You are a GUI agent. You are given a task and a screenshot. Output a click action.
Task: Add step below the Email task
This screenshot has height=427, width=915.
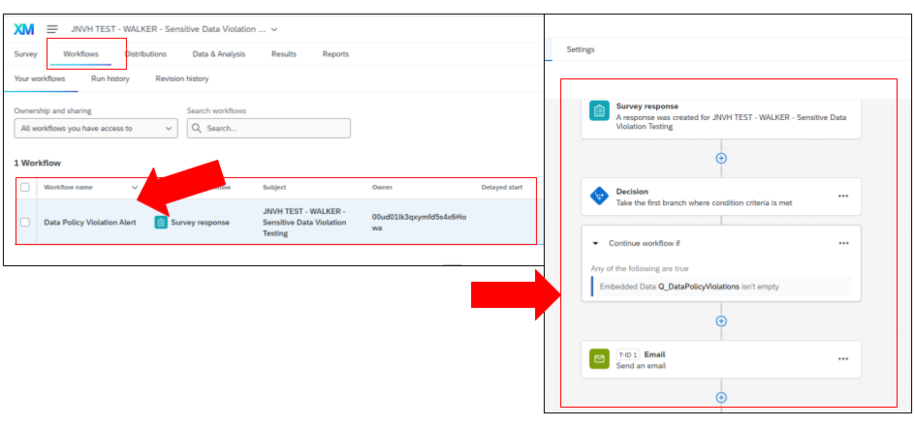click(721, 397)
